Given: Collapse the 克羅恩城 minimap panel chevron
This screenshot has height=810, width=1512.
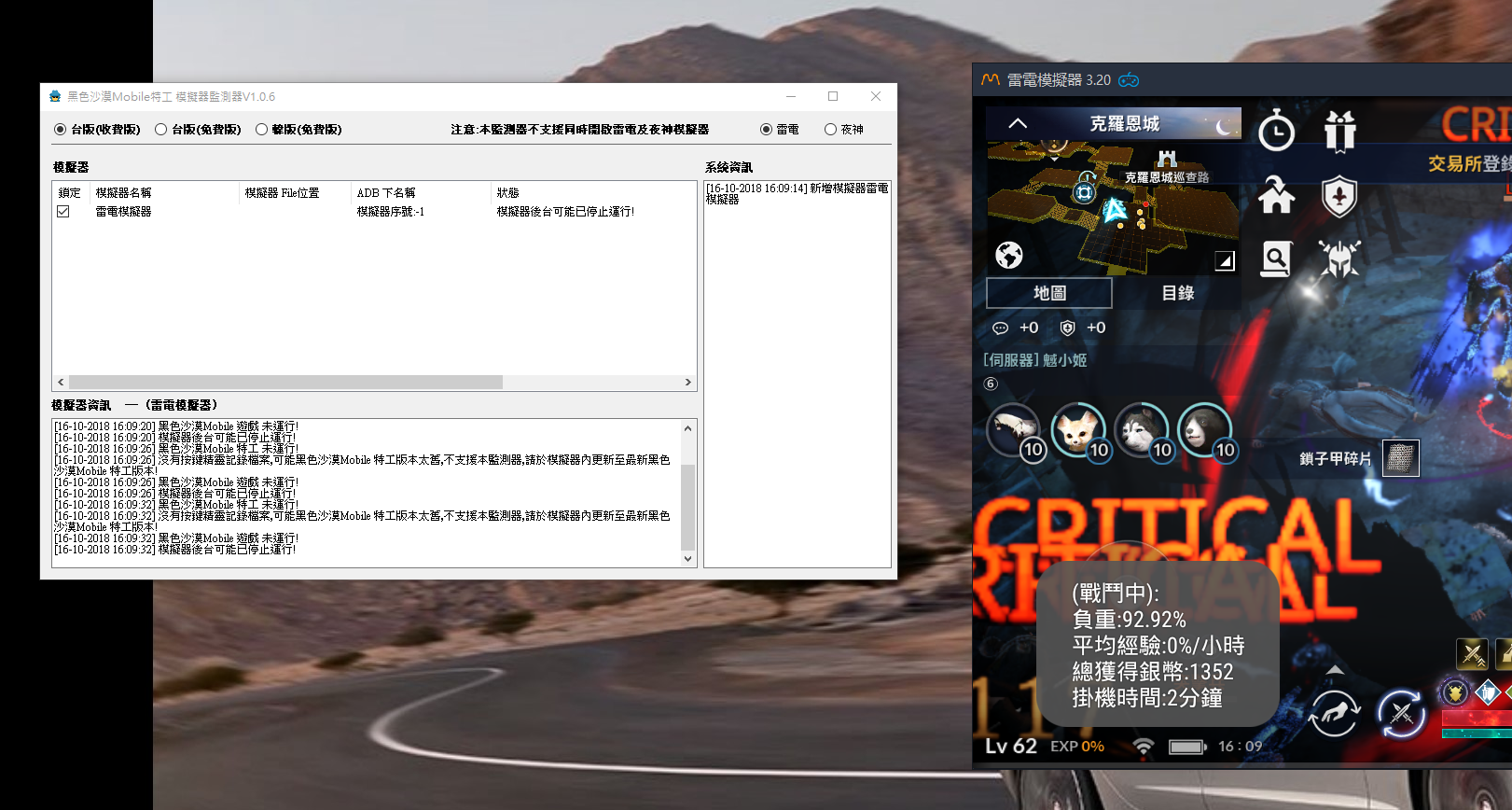Looking at the screenshot, I should click(1018, 123).
